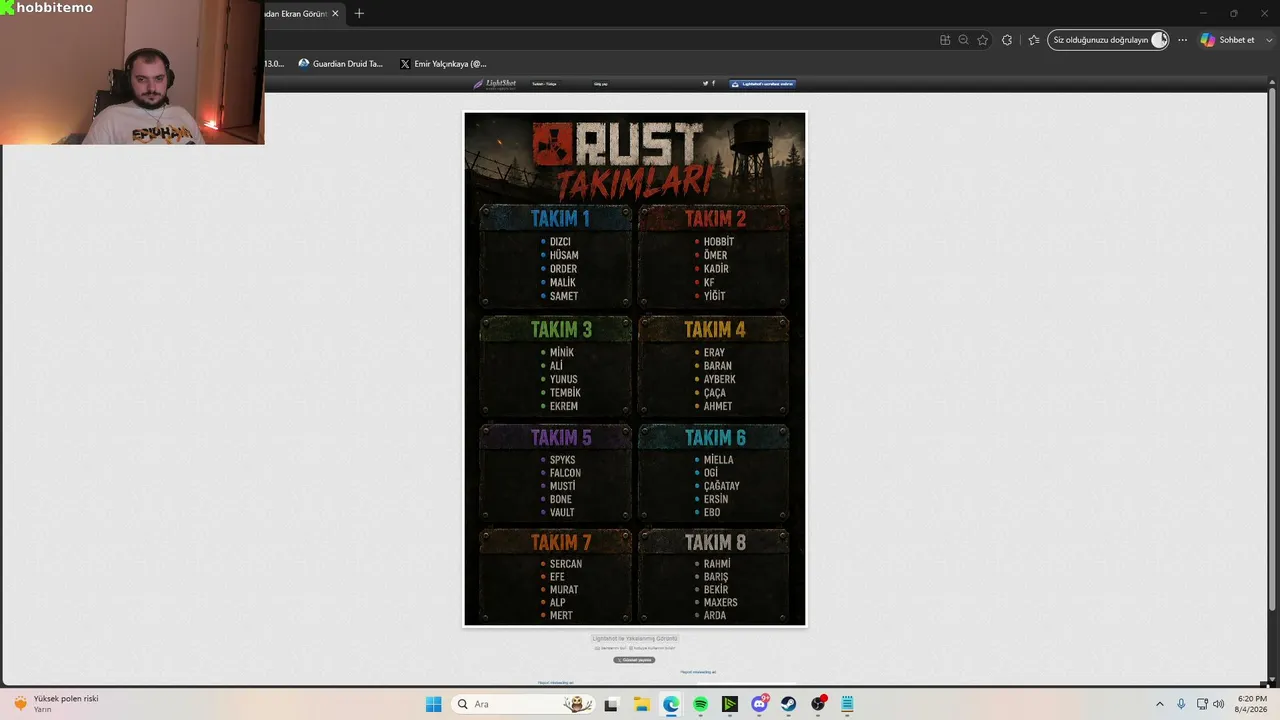Click the split screen icon in address bar
Screen dimensions: 1280x720
tap(945, 40)
